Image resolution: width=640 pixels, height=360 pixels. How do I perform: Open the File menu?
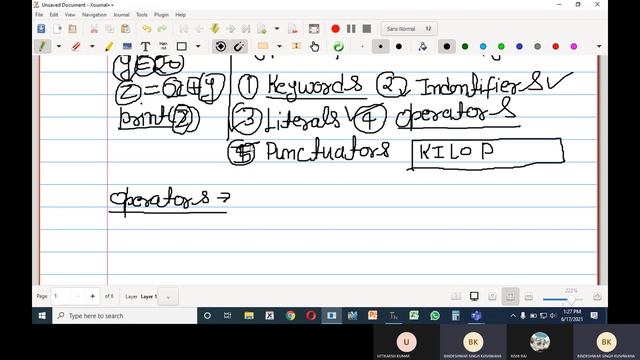click(x=39, y=15)
